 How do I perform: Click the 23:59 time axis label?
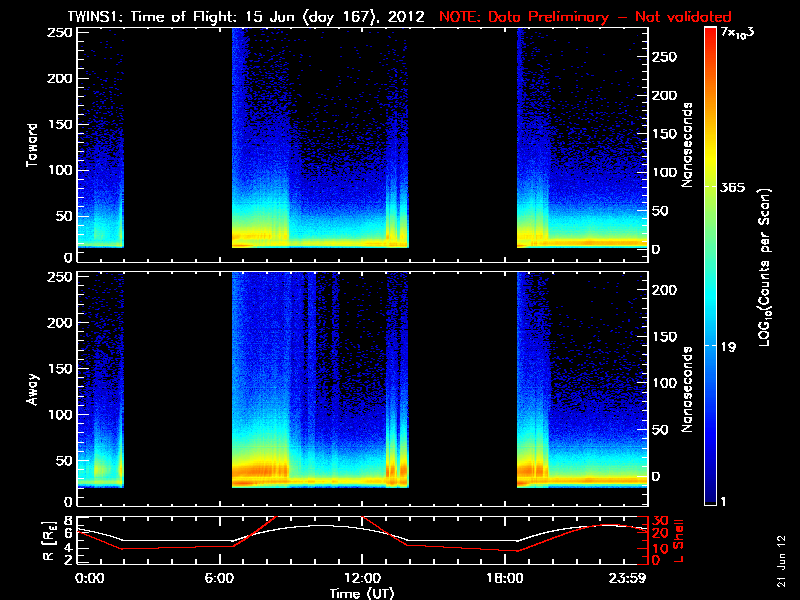(628, 578)
